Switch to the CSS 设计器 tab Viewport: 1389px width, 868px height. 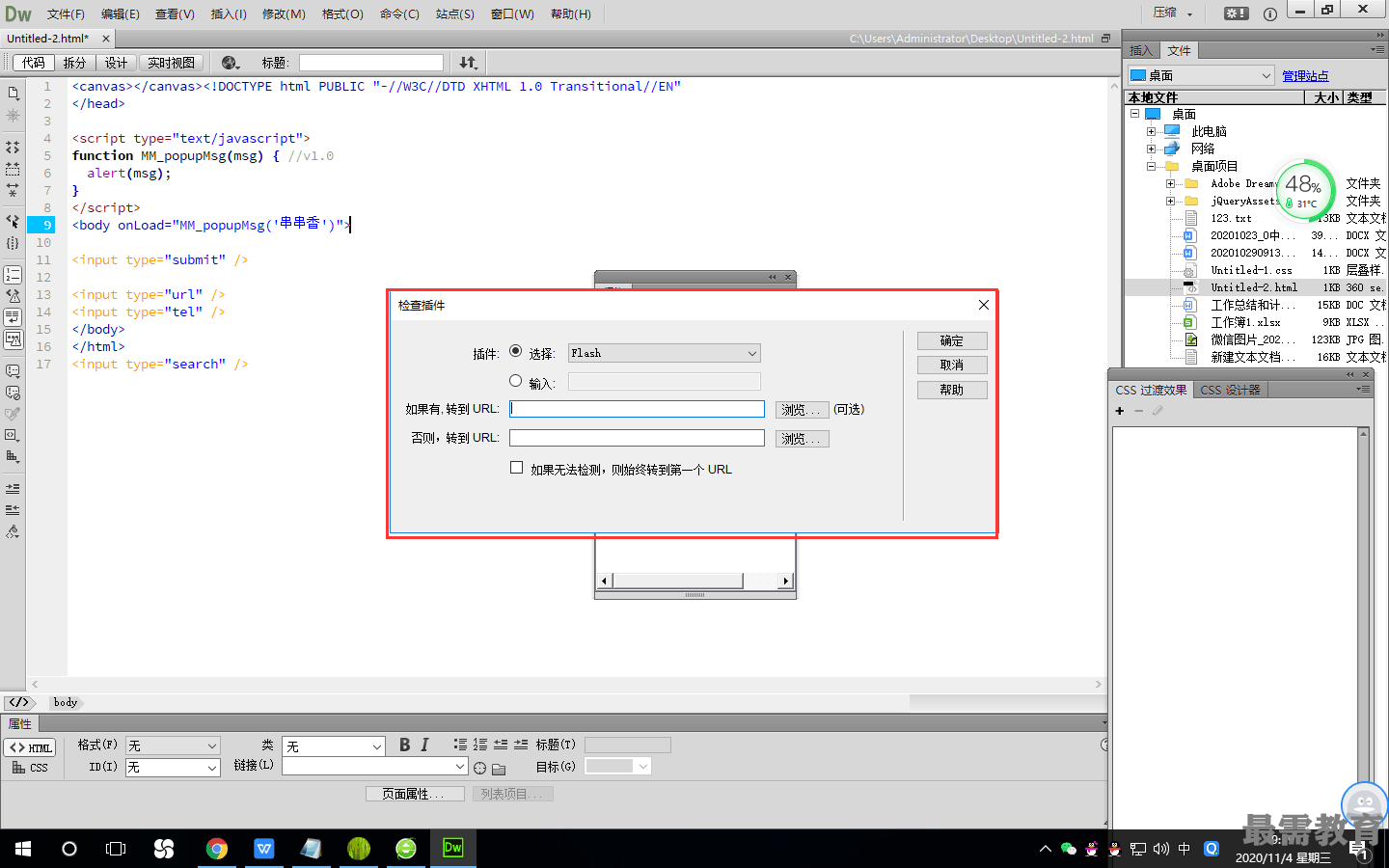[x=1230, y=390]
